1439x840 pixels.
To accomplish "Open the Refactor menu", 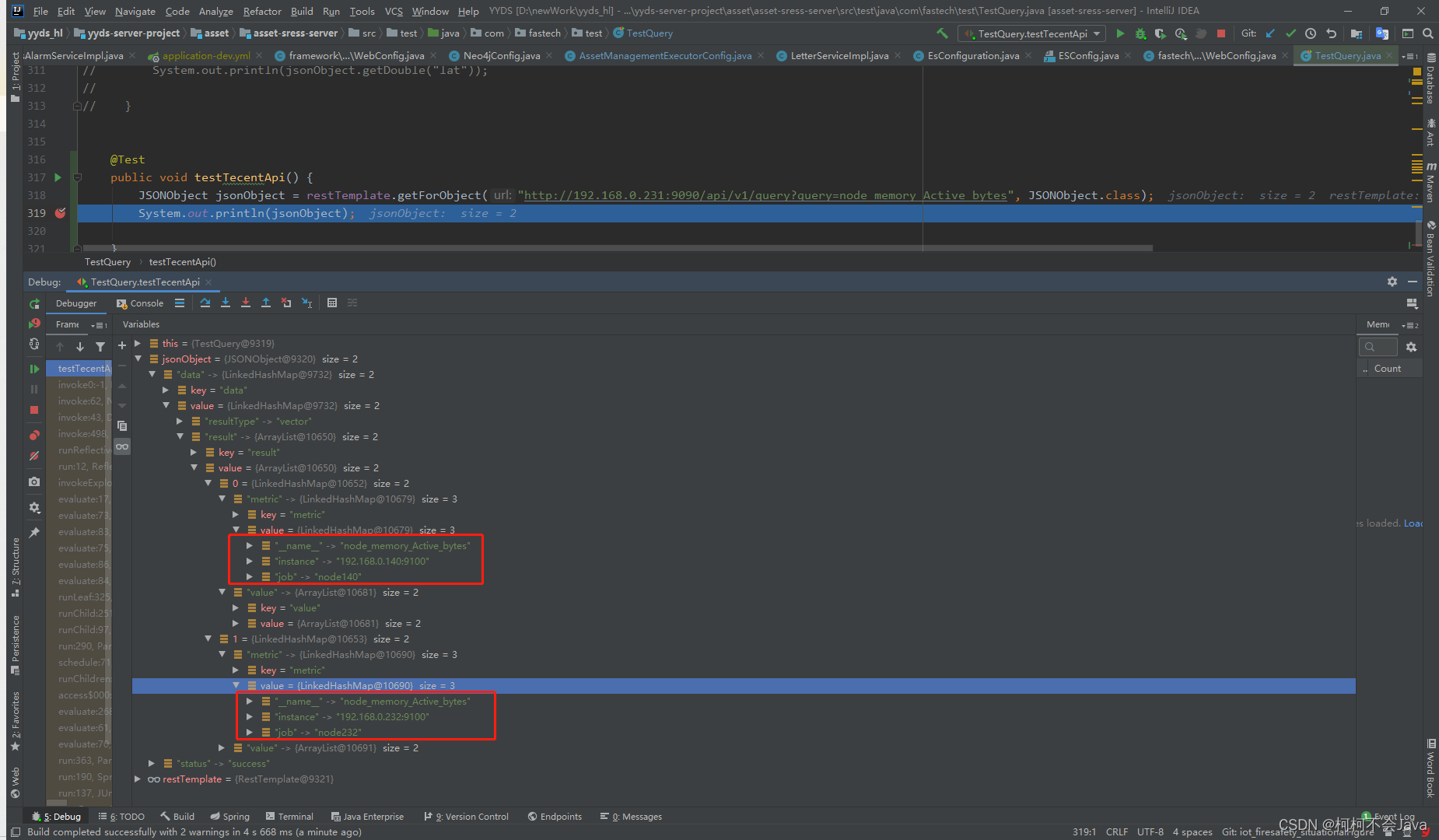I will pos(262,11).
